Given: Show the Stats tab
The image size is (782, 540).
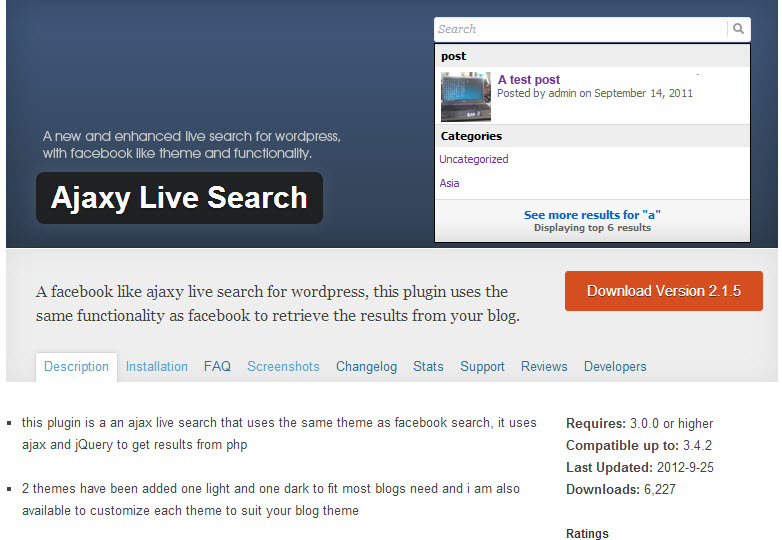Looking at the screenshot, I should coord(428,366).
